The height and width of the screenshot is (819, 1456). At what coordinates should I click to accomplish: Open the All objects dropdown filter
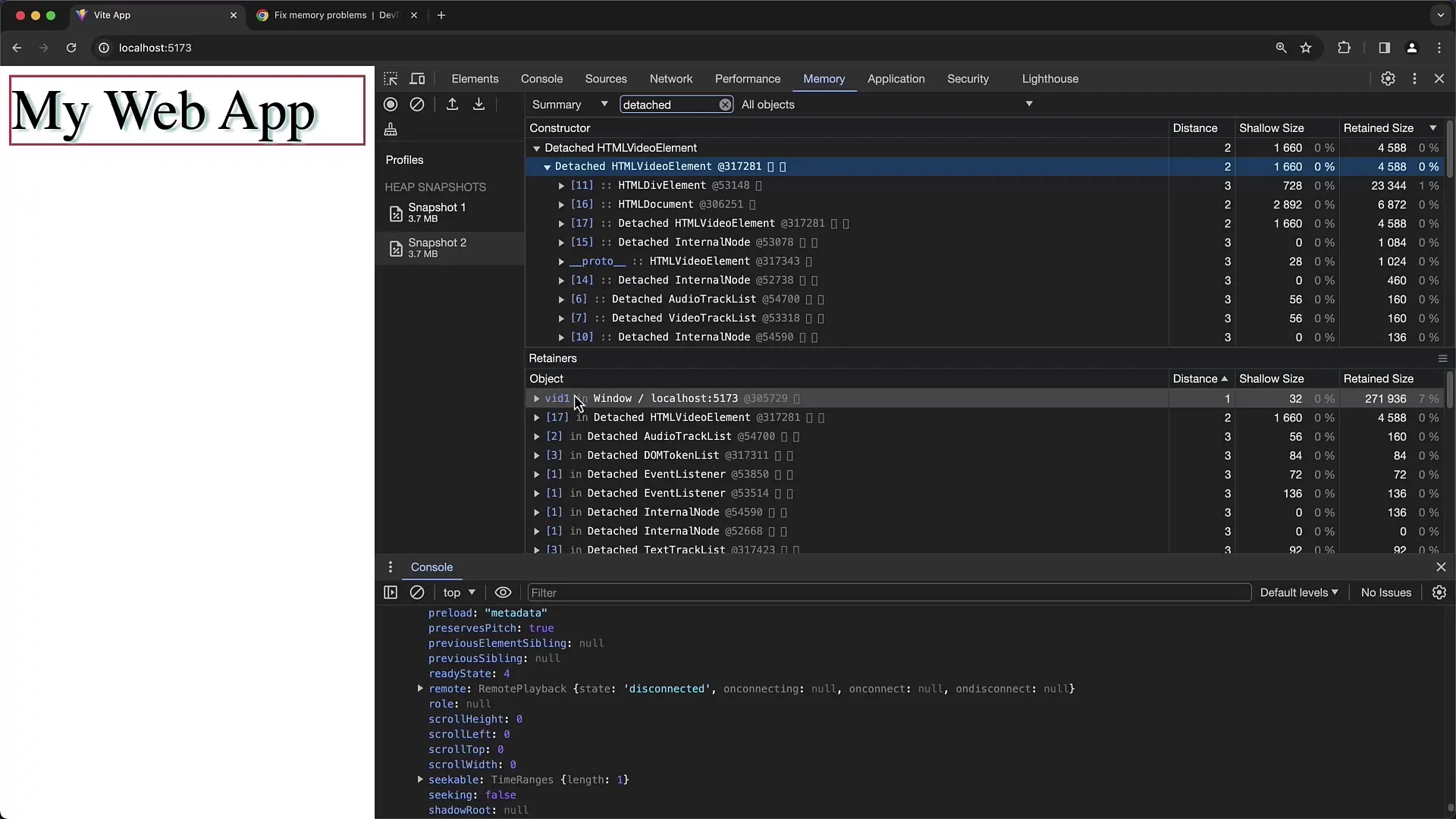click(885, 104)
